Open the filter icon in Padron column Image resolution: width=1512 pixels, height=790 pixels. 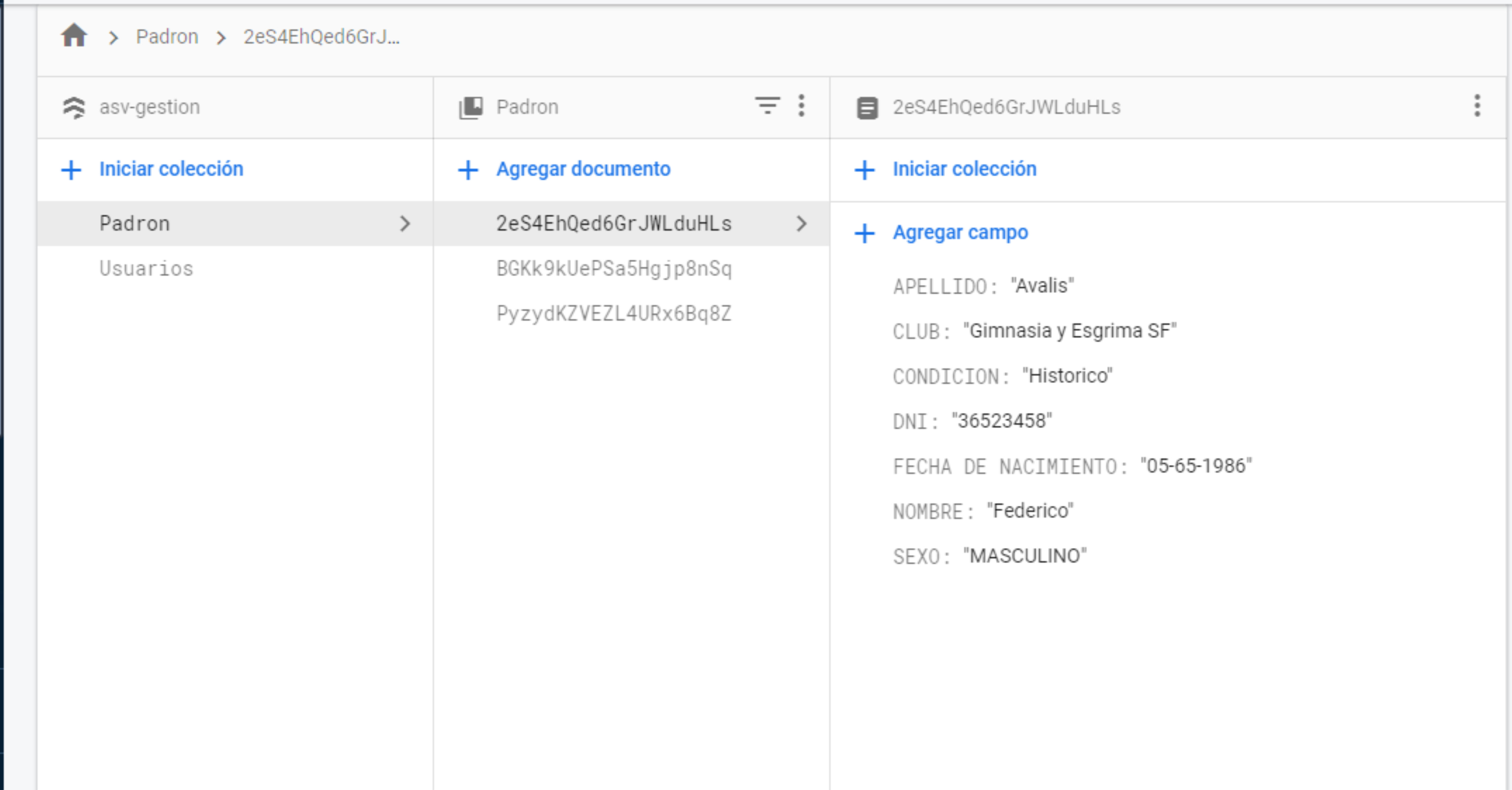pyautogui.click(x=767, y=106)
